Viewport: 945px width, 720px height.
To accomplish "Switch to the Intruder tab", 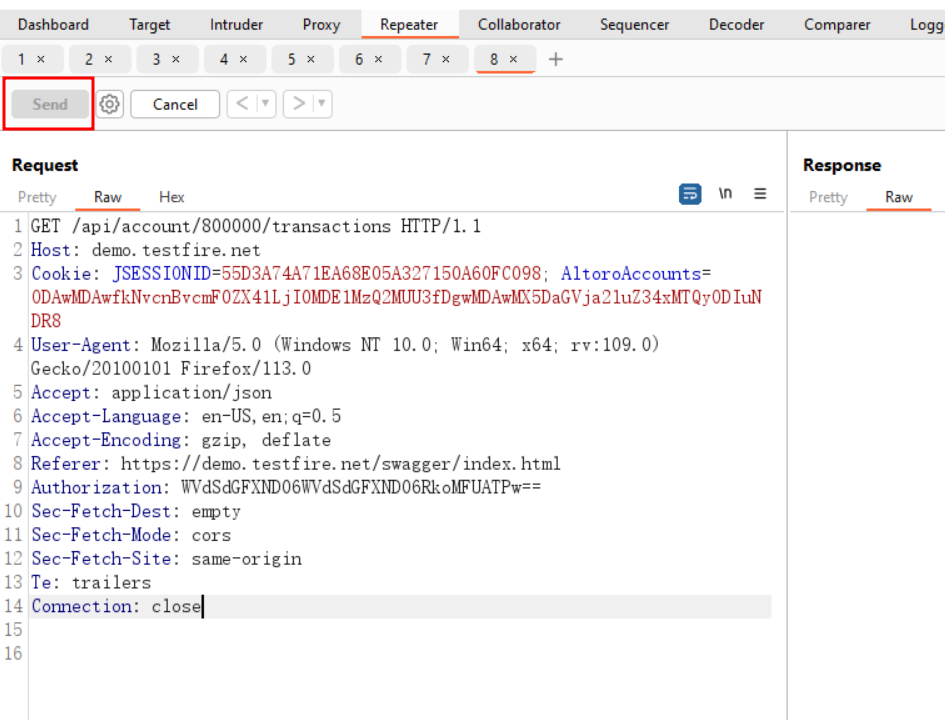I will [x=236, y=25].
